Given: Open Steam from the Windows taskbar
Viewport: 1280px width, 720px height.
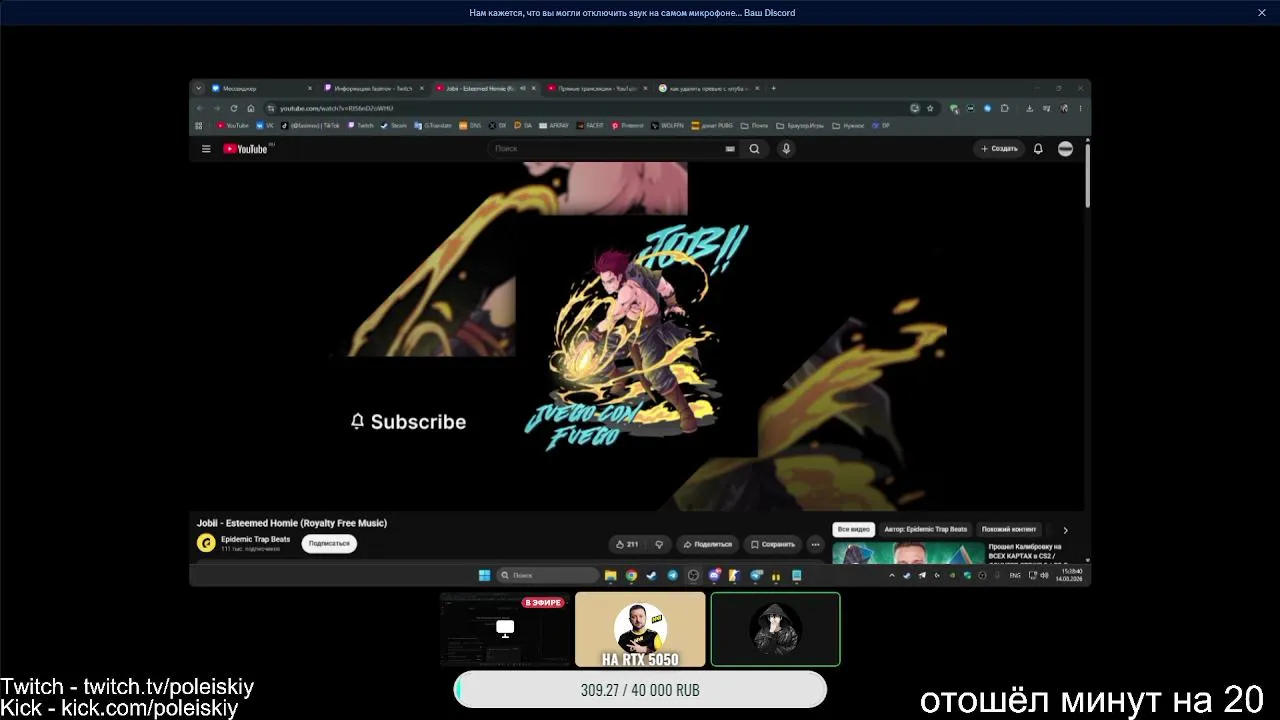Looking at the screenshot, I should [652, 575].
